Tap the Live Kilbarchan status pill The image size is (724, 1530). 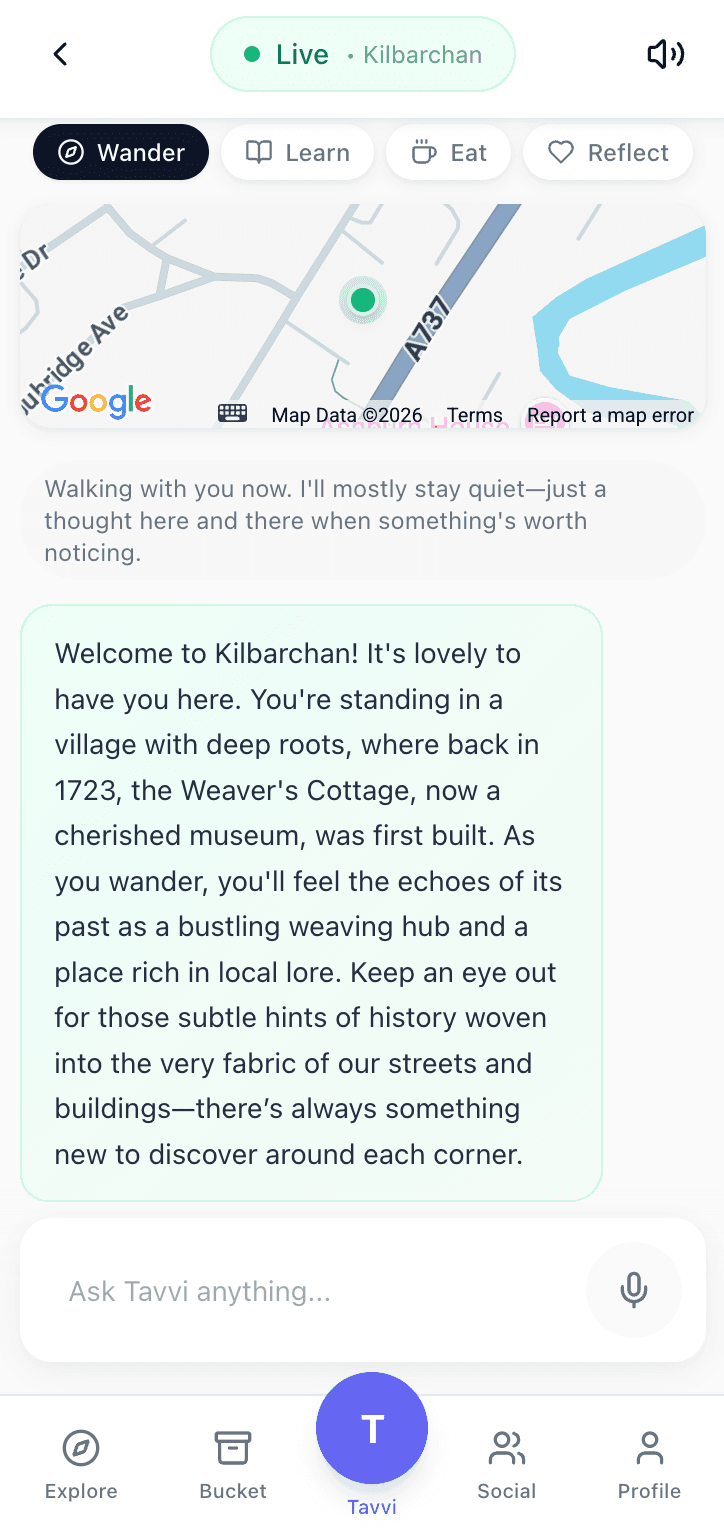tap(362, 54)
